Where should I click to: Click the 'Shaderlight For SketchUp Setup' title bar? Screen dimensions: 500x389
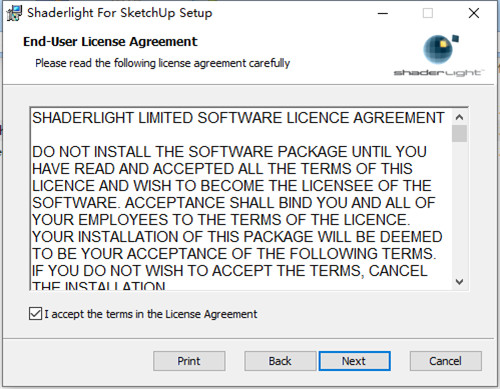coord(120,13)
